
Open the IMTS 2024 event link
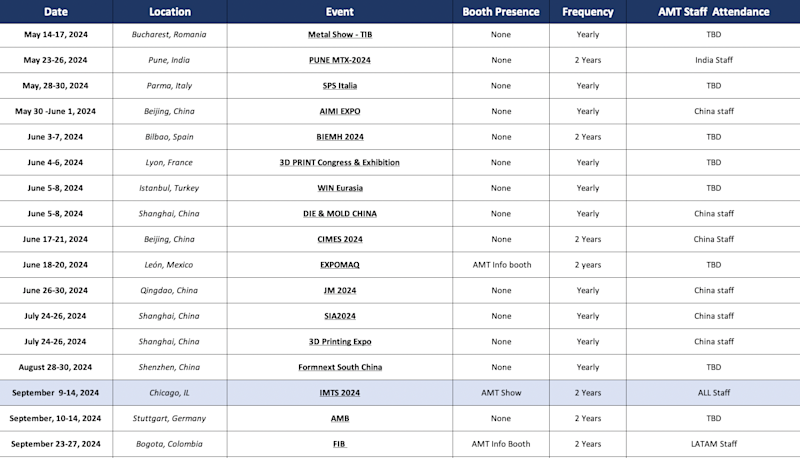pyautogui.click(x=340, y=393)
